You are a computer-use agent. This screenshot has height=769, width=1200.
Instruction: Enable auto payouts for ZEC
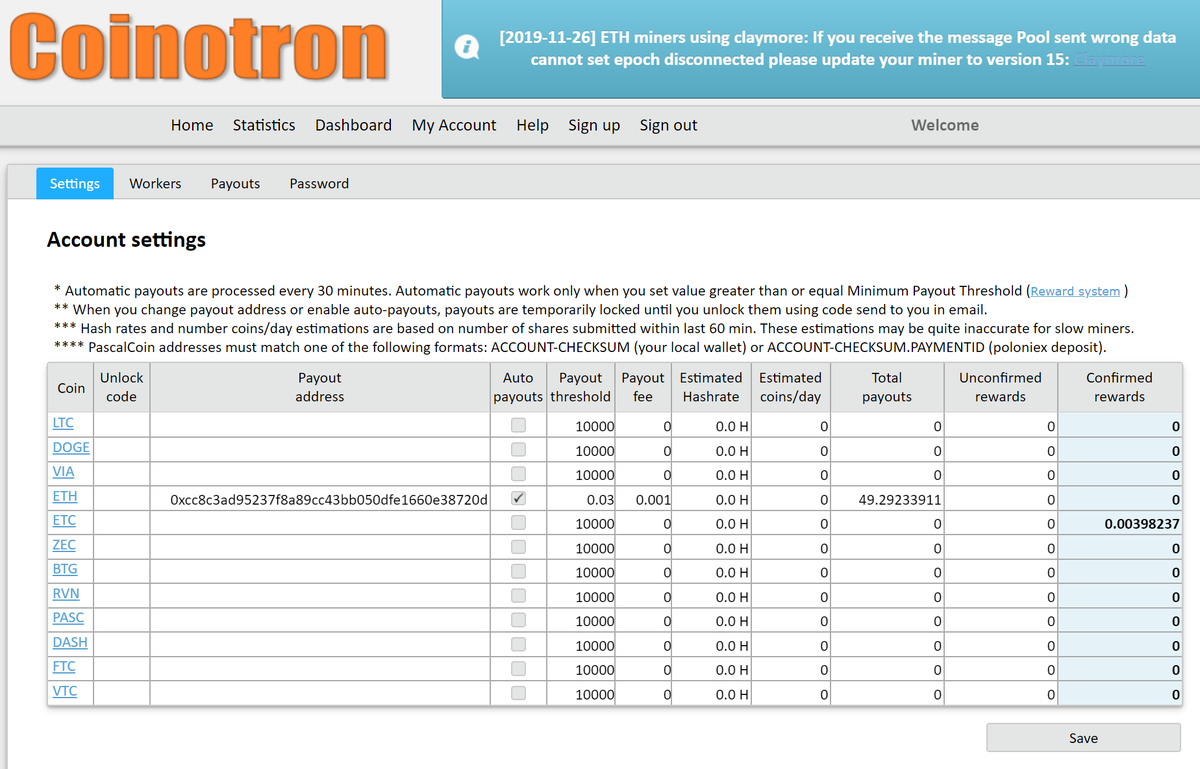point(518,546)
